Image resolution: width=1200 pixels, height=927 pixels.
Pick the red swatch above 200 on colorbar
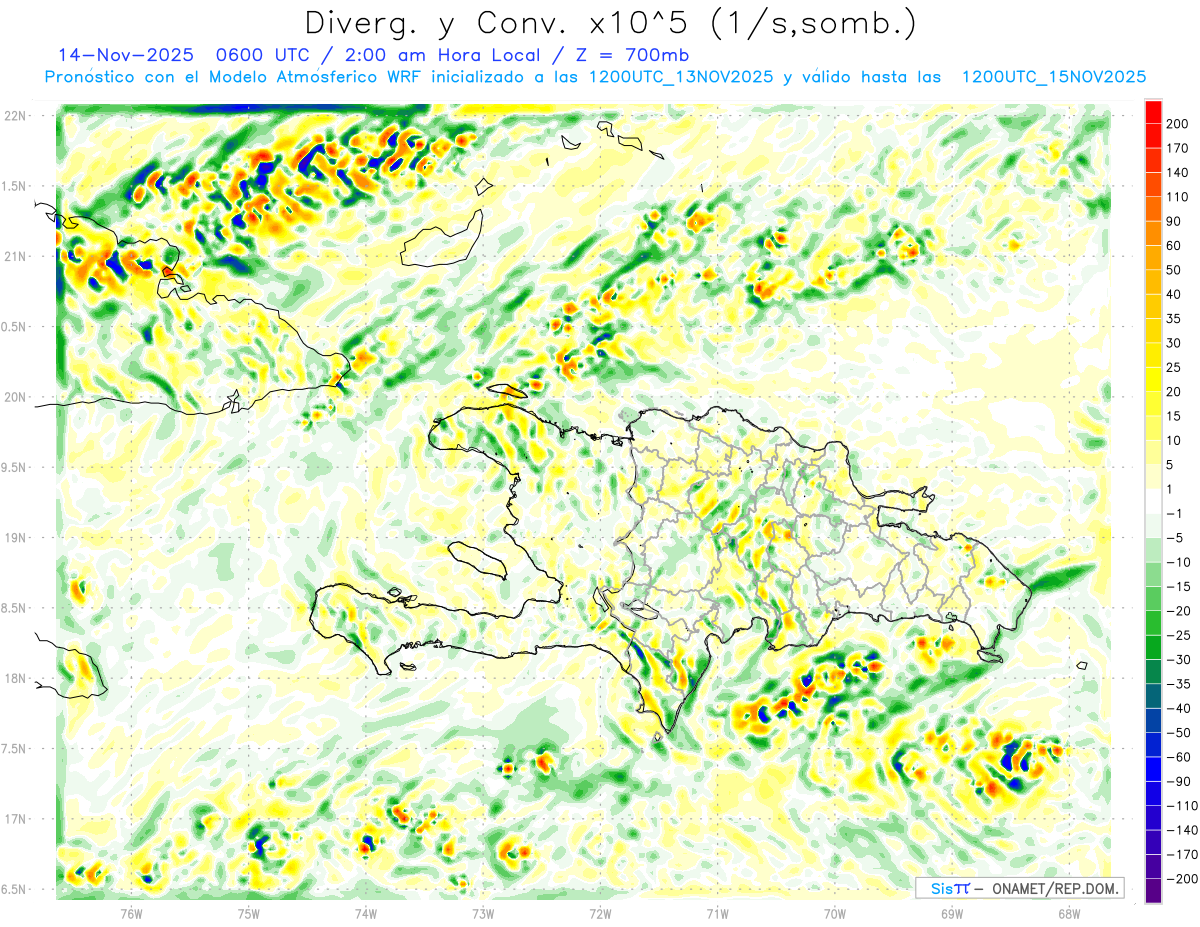tap(1153, 111)
